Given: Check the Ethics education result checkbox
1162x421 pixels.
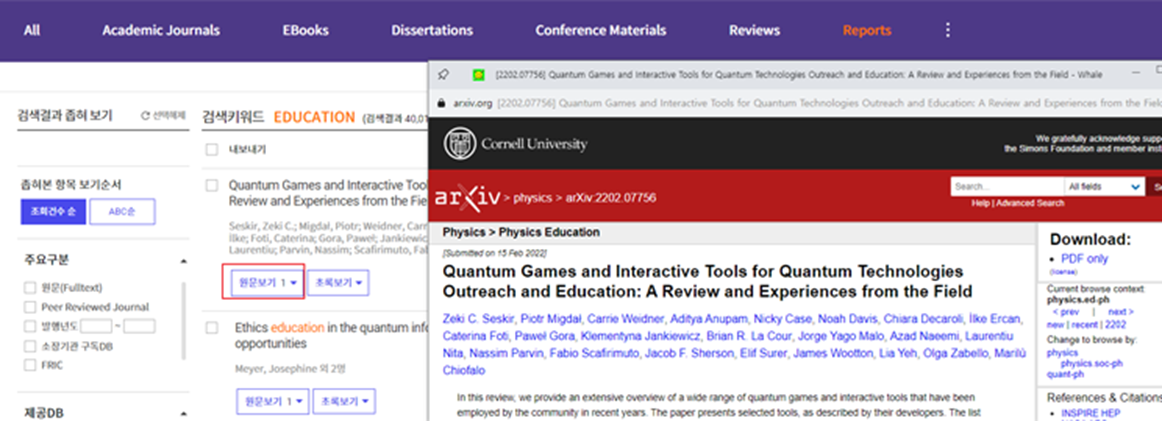Looking at the screenshot, I should click(212, 328).
